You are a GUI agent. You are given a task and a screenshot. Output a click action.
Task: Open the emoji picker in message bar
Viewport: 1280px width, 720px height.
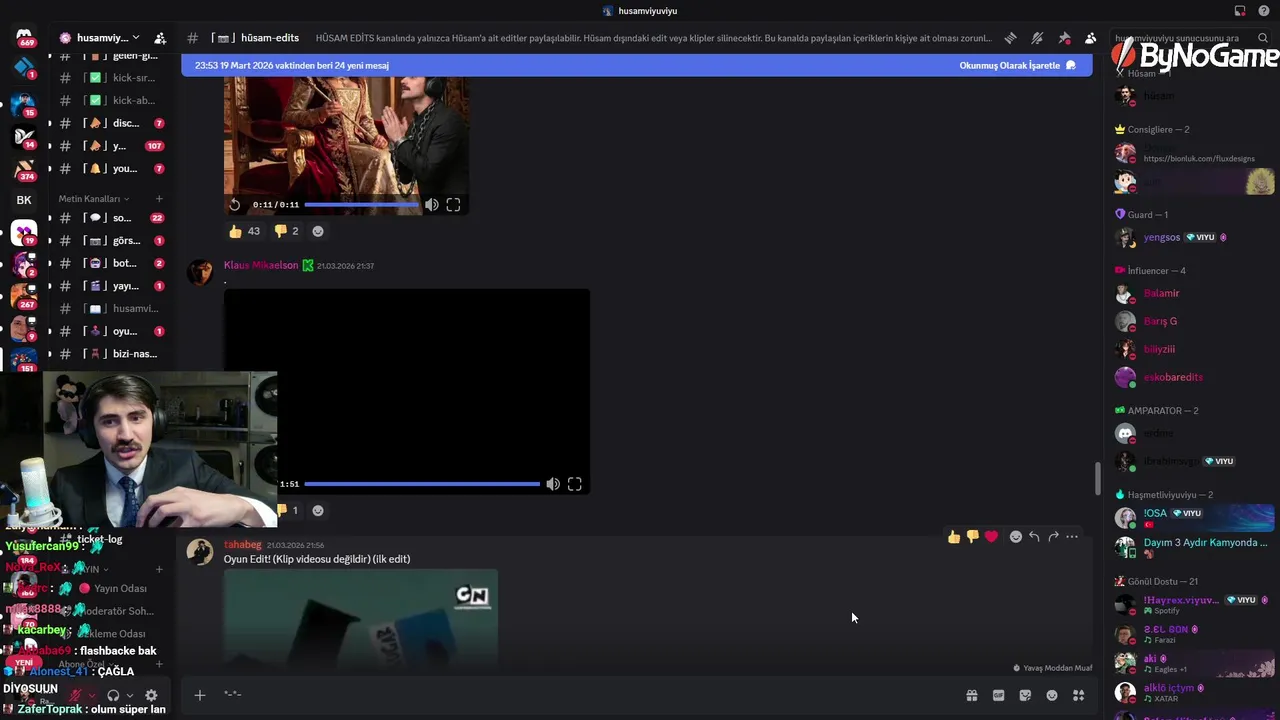[1052, 695]
